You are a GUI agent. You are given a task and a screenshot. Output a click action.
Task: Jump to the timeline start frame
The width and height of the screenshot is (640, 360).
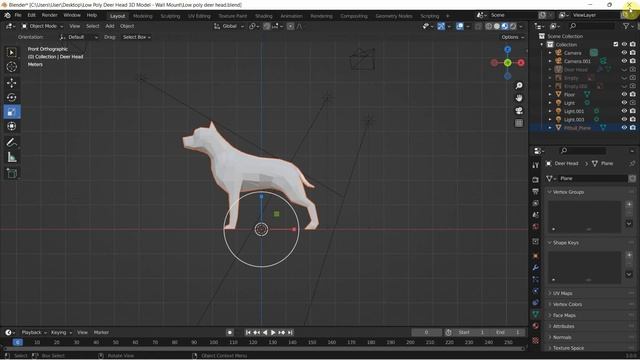[248, 333]
